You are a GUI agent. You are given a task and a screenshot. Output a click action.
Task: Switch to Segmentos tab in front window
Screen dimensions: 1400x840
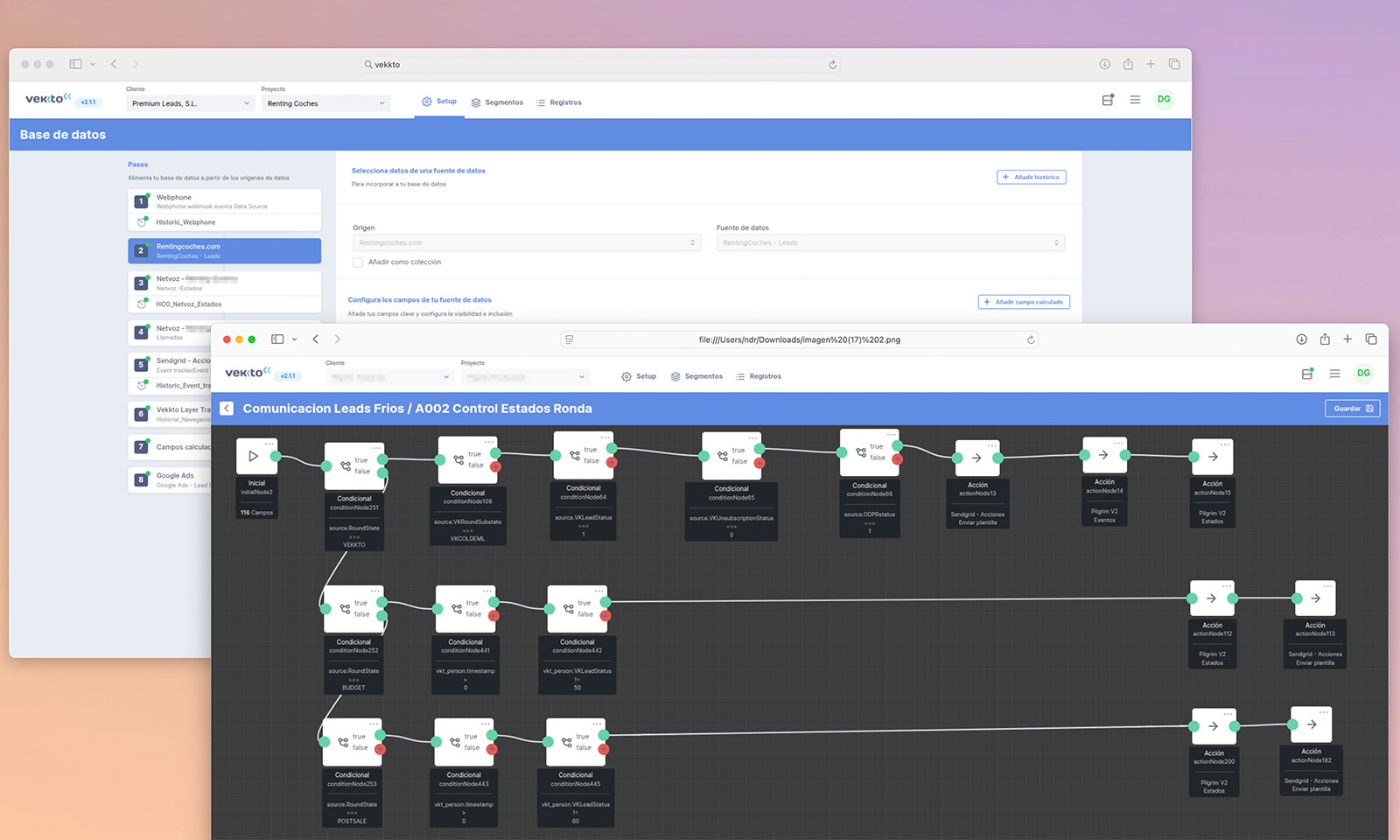696,376
